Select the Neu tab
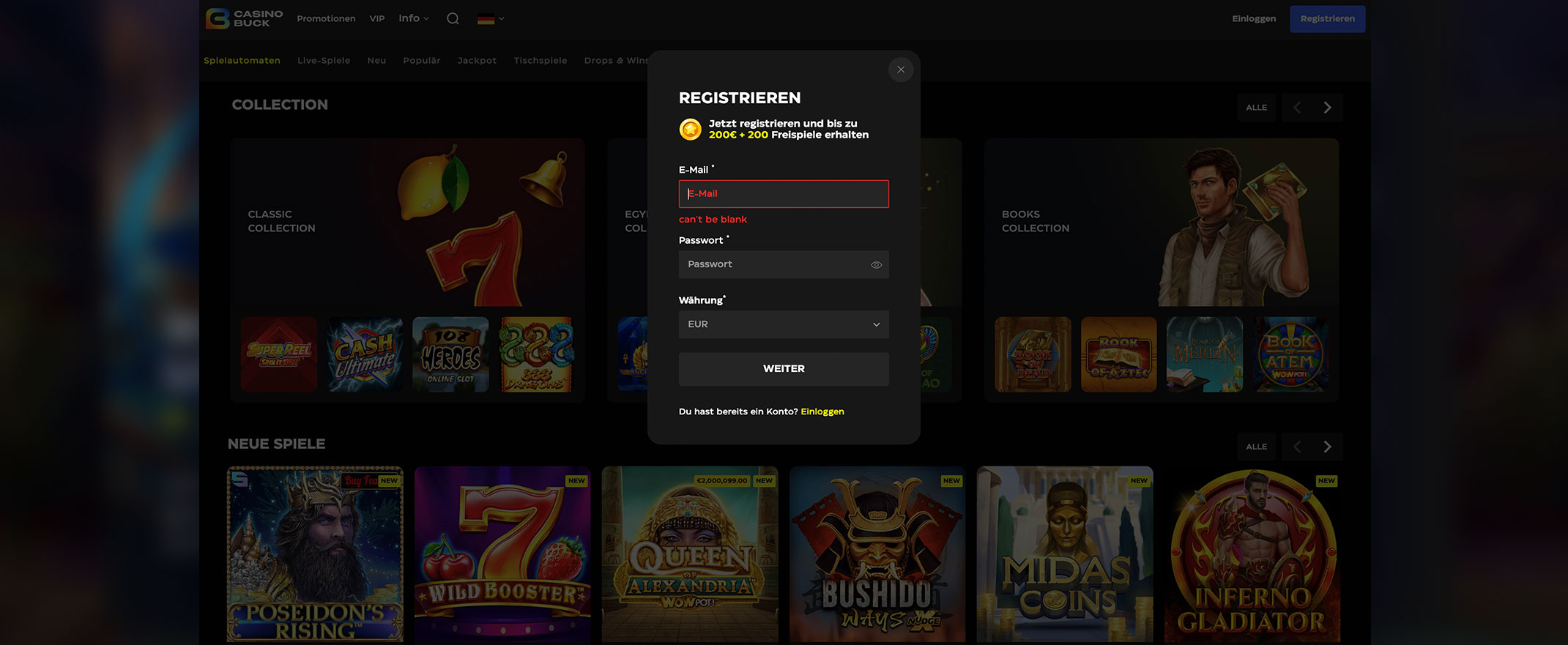 click(376, 61)
